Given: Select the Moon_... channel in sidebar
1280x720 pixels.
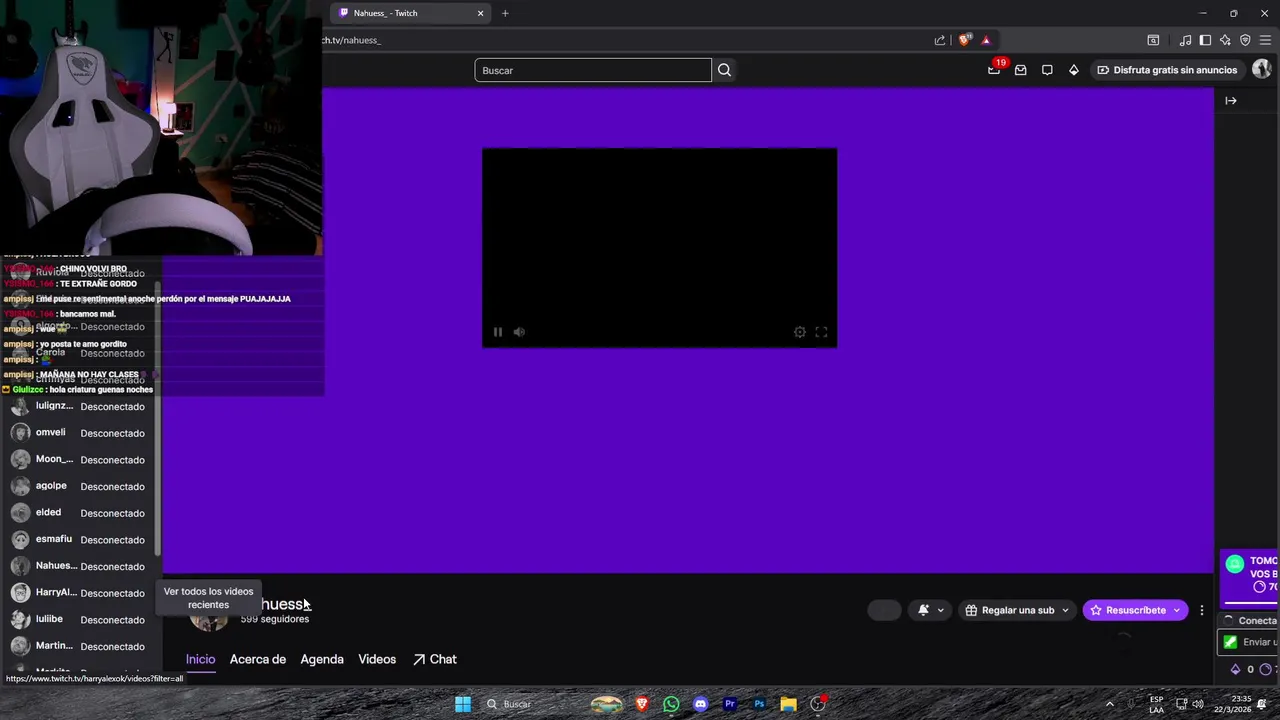Looking at the screenshot, I should point(80,460).
